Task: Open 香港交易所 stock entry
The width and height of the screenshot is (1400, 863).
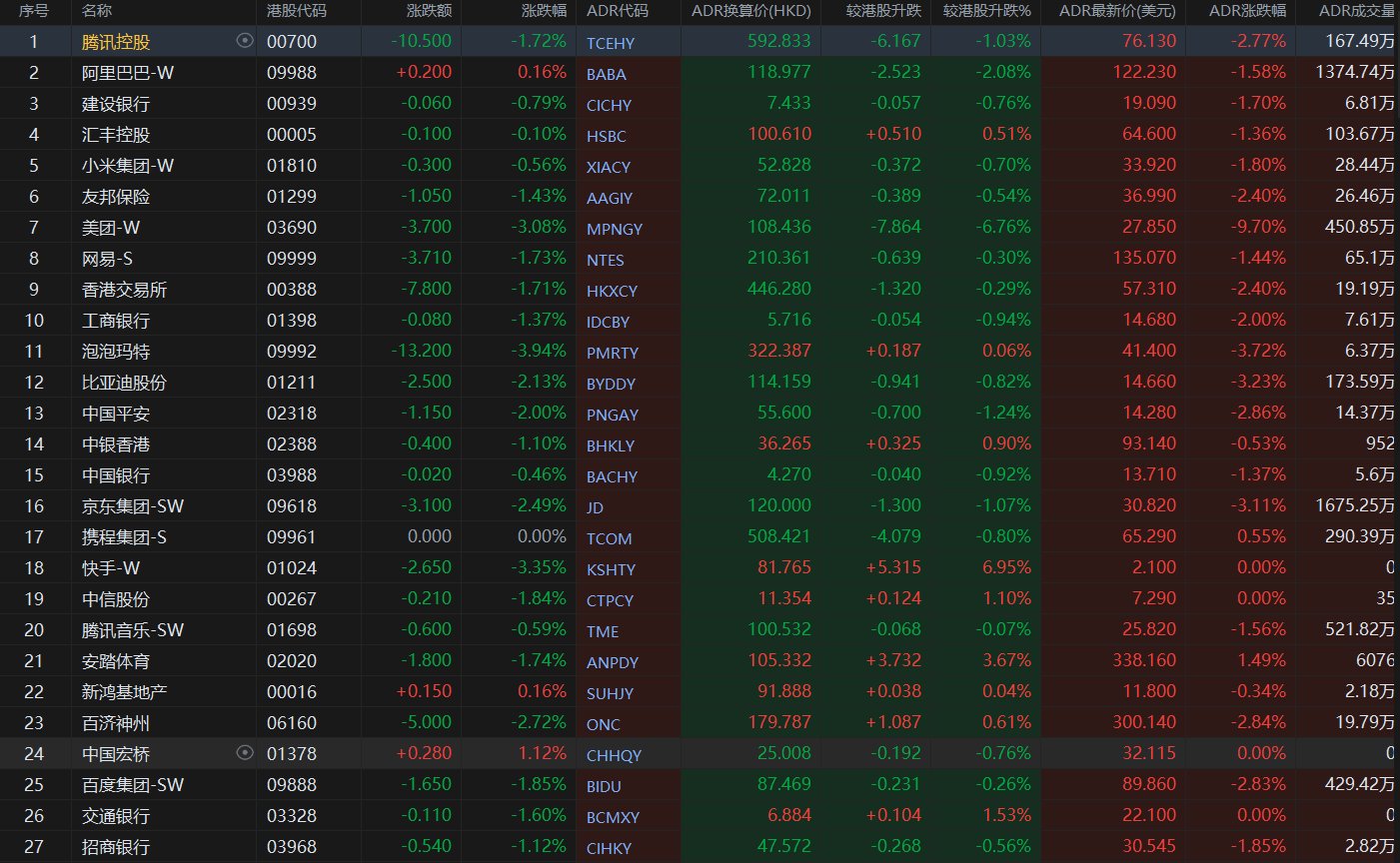Action: pos(125,290)
